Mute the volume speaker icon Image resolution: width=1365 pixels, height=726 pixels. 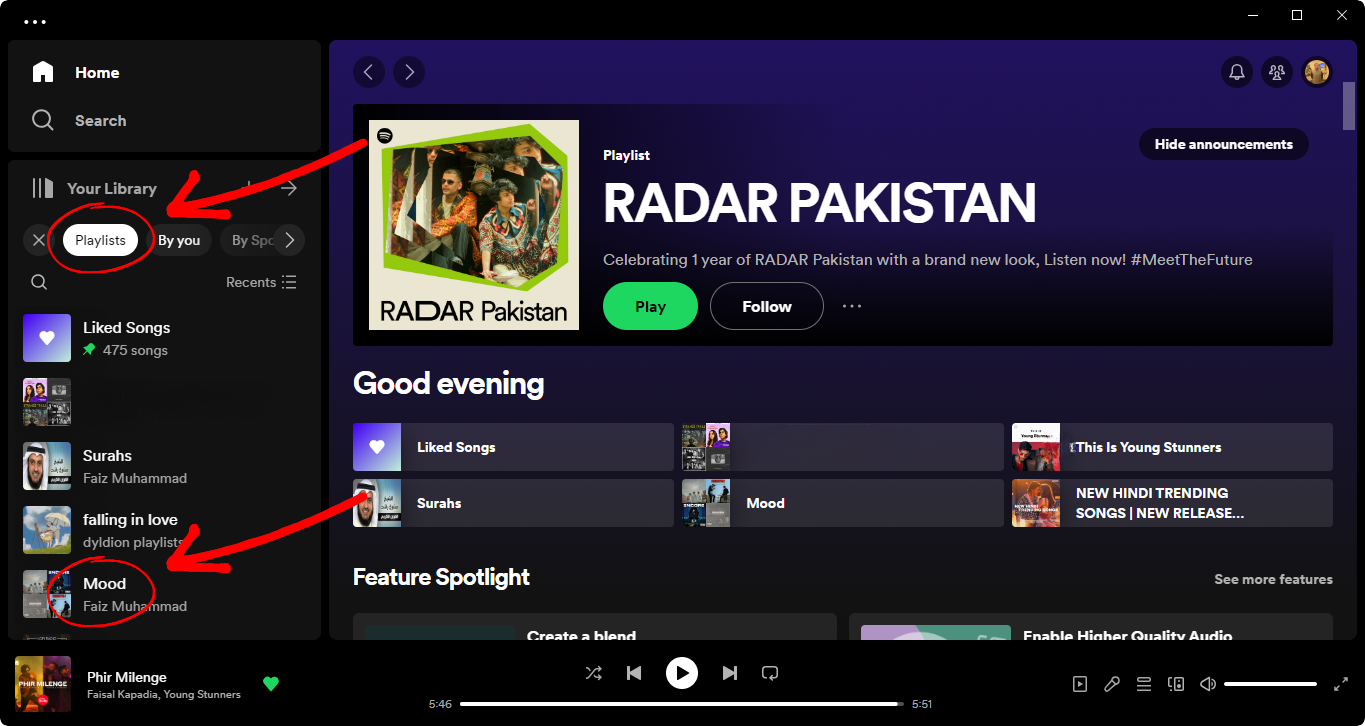click(x=1208, y=684)
